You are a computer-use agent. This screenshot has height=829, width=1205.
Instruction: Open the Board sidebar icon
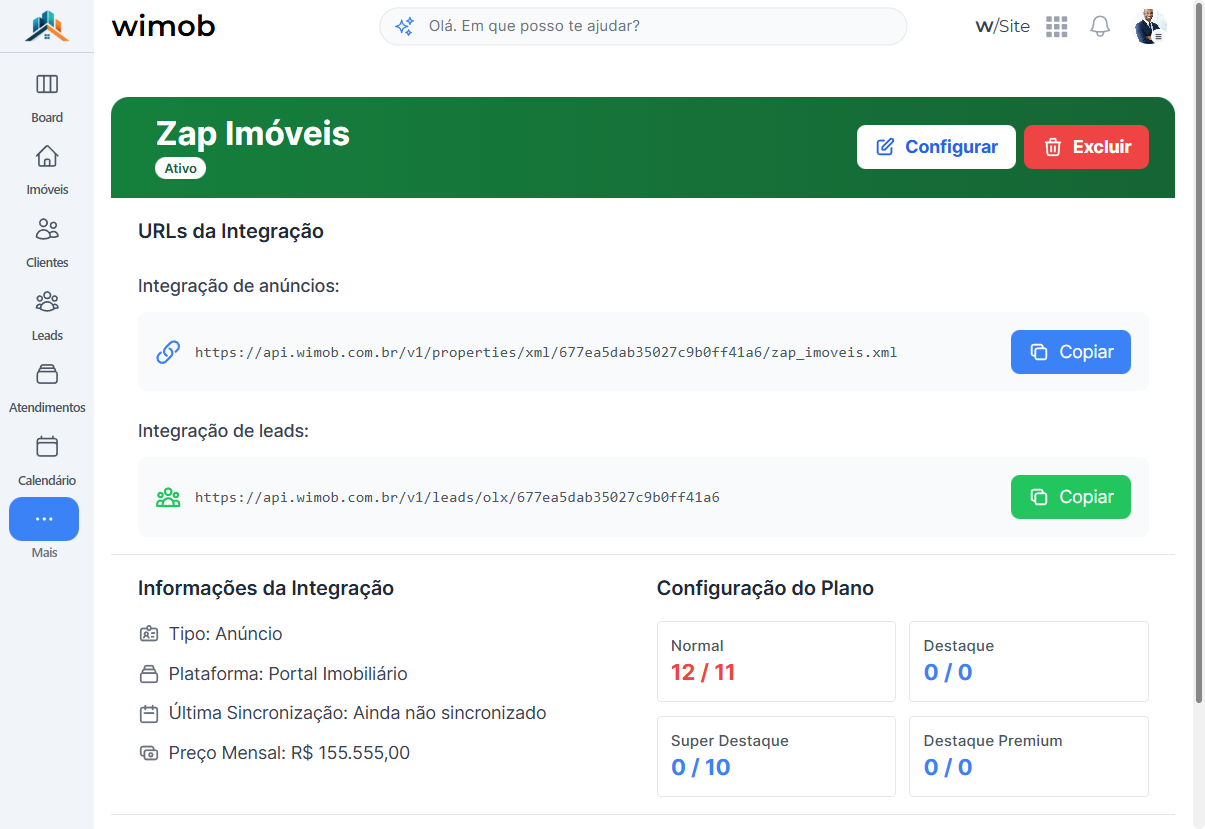[x=47, y=84]
